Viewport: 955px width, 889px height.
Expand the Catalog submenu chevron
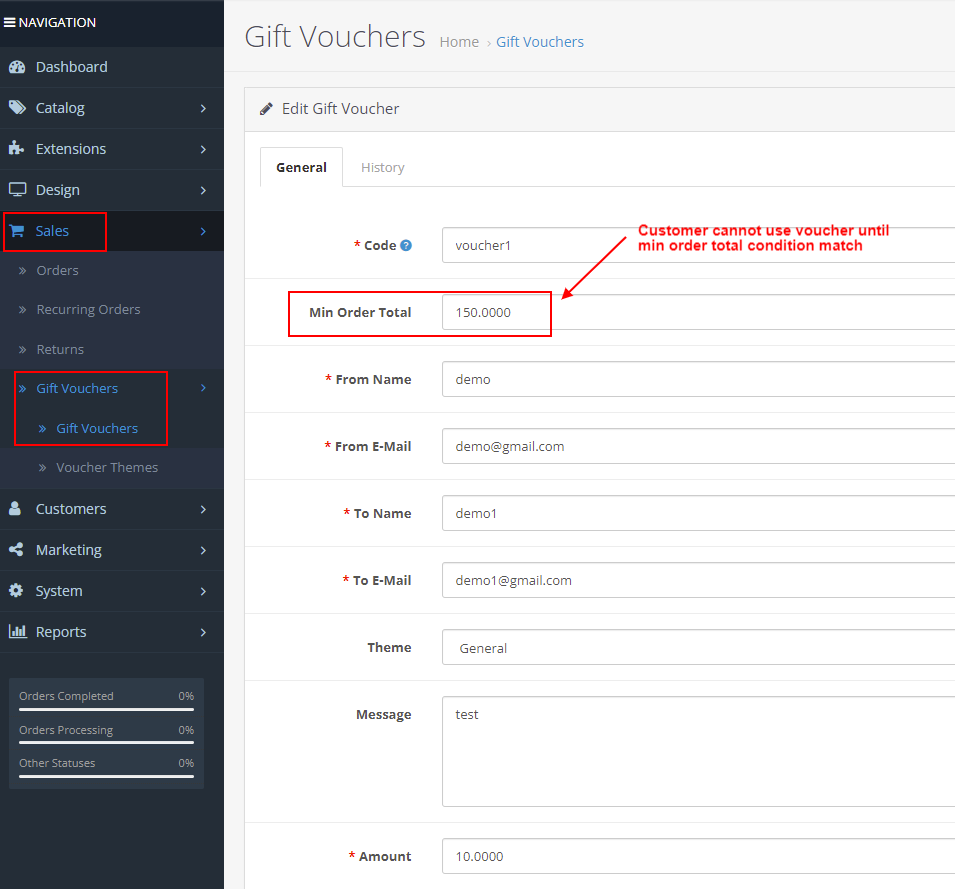pos(203,107)
